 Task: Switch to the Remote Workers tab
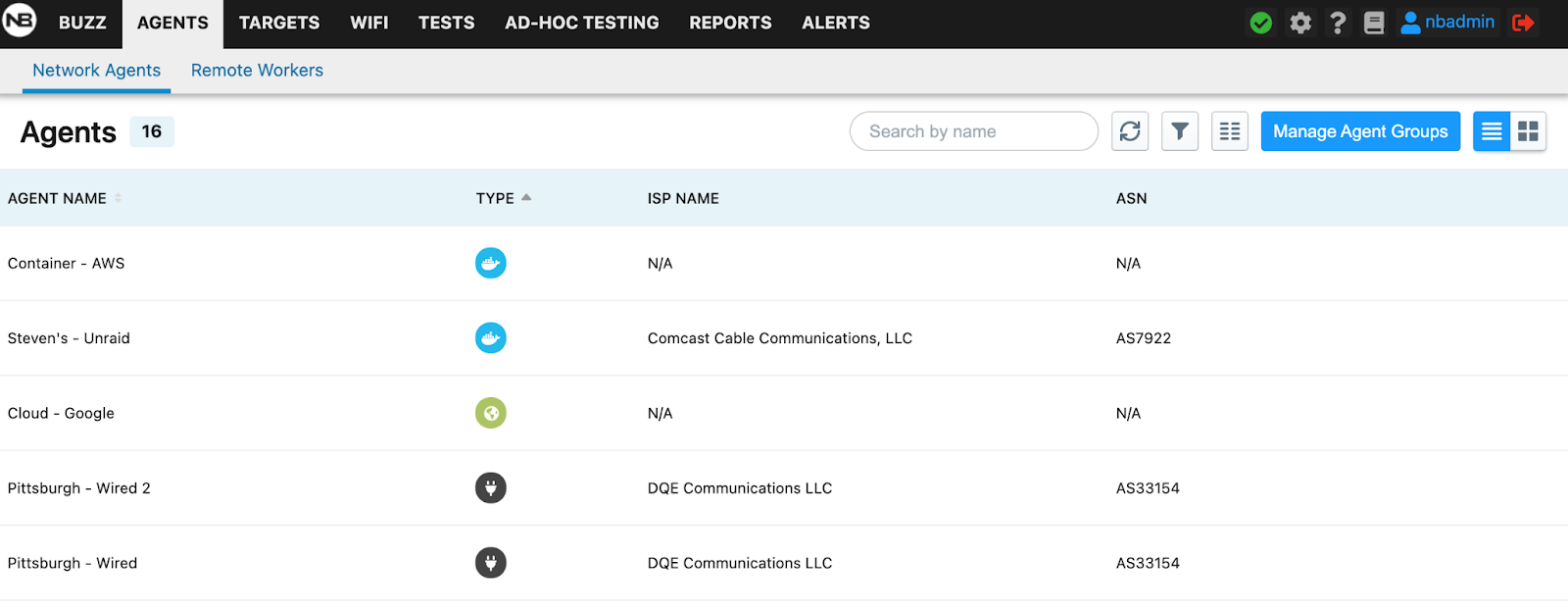point(257,71)
